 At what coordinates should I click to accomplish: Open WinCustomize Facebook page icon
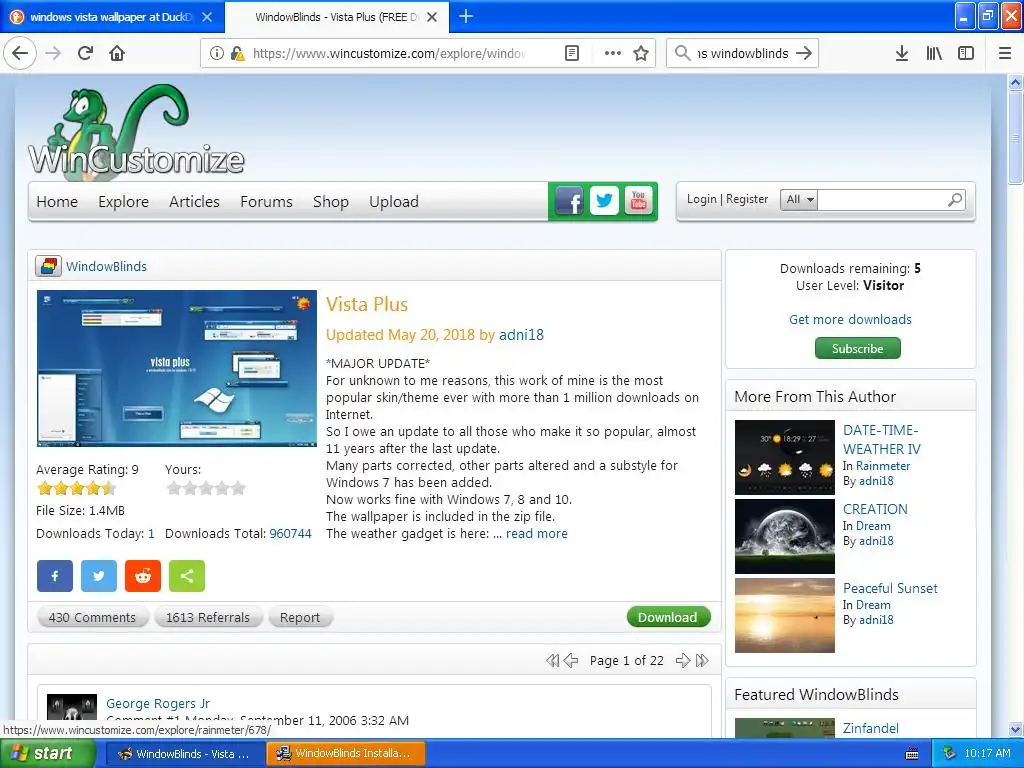point(569,201)
